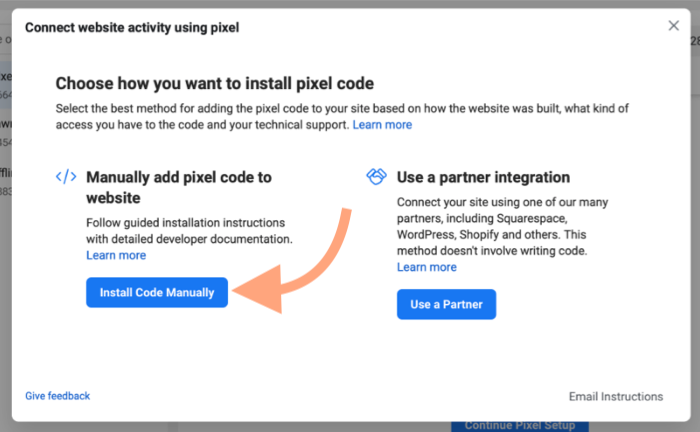Screen dimensions: 700x432
Task: Click the Give feedback link
Action: [x=58, y=396]
